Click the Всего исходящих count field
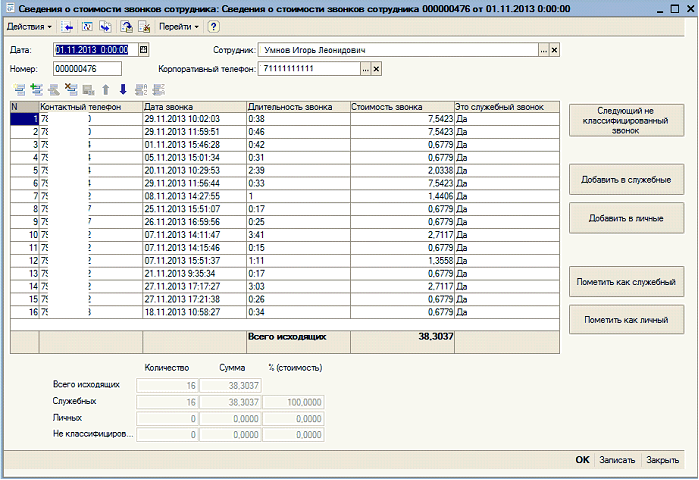The width and height of the screenshot is (699, 480). [x=167, y=386]
